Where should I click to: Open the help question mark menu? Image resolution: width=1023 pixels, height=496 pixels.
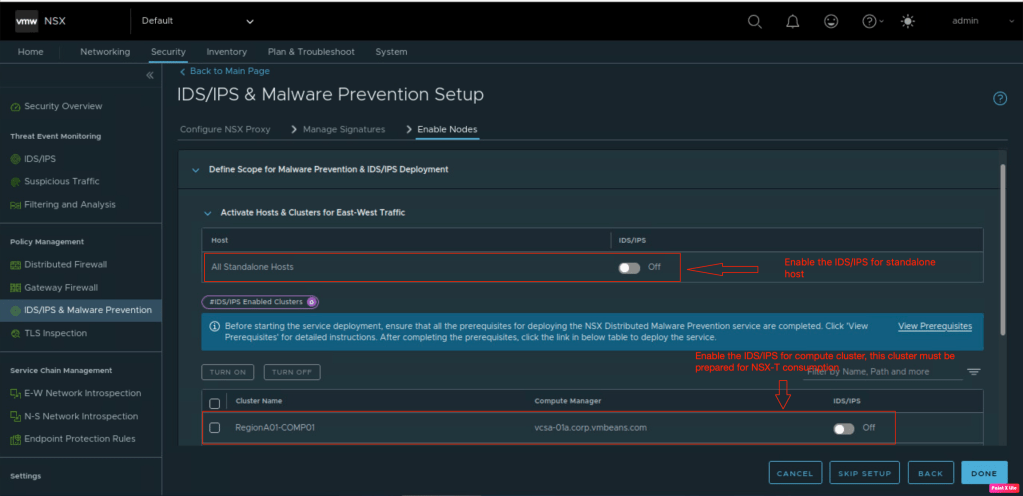(871, 21)
